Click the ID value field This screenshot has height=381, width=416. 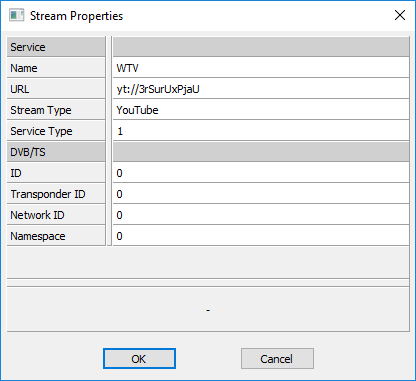pyautogui.click(x=261, y=173)
